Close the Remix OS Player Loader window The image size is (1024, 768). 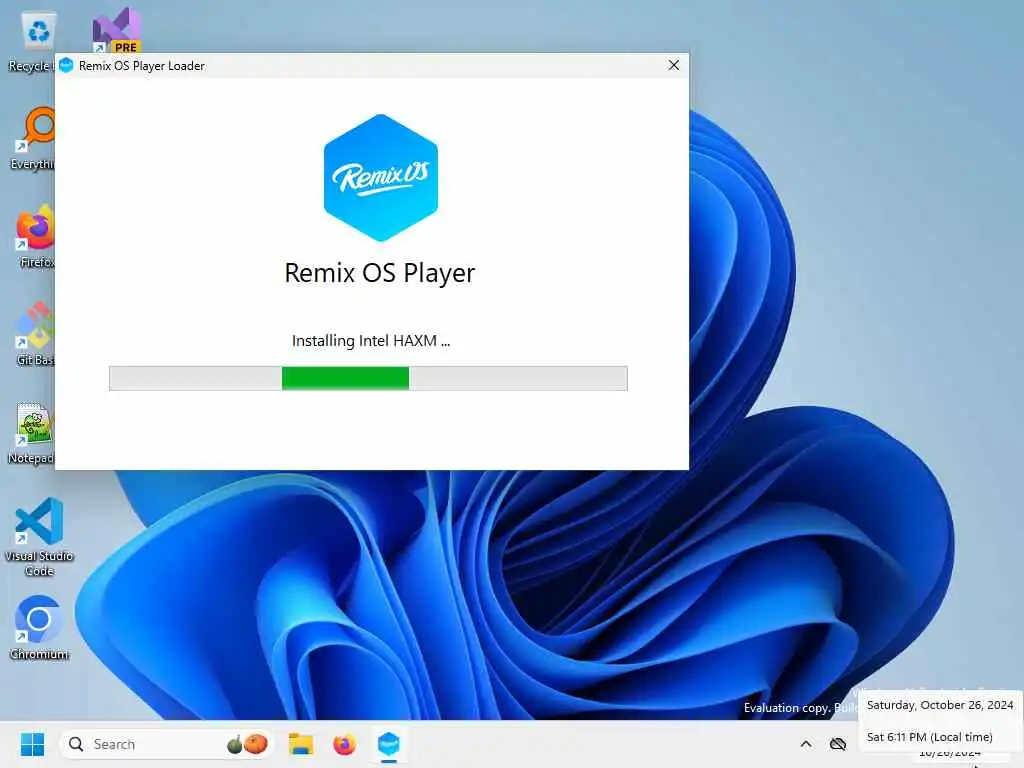point(674,65)
